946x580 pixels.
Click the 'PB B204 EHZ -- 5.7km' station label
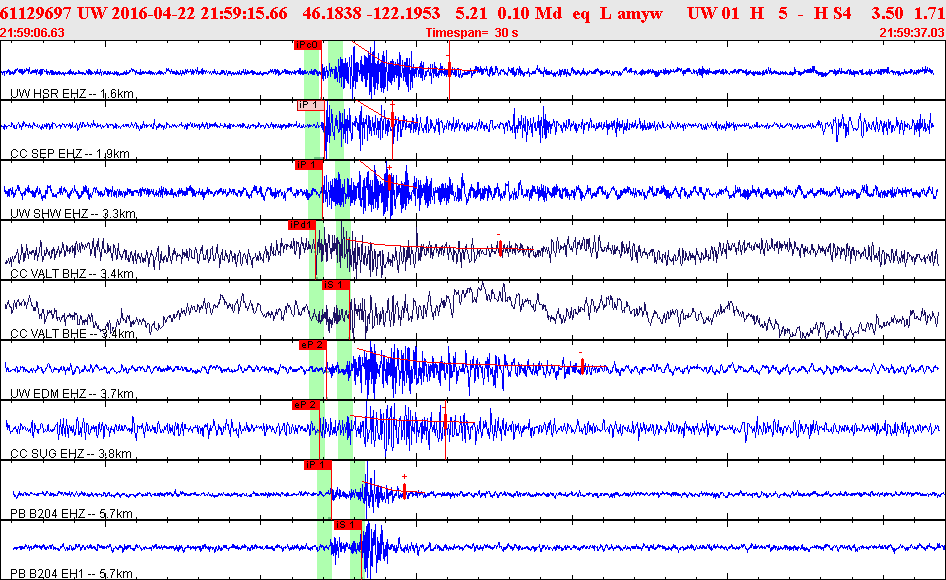(71, 514)
